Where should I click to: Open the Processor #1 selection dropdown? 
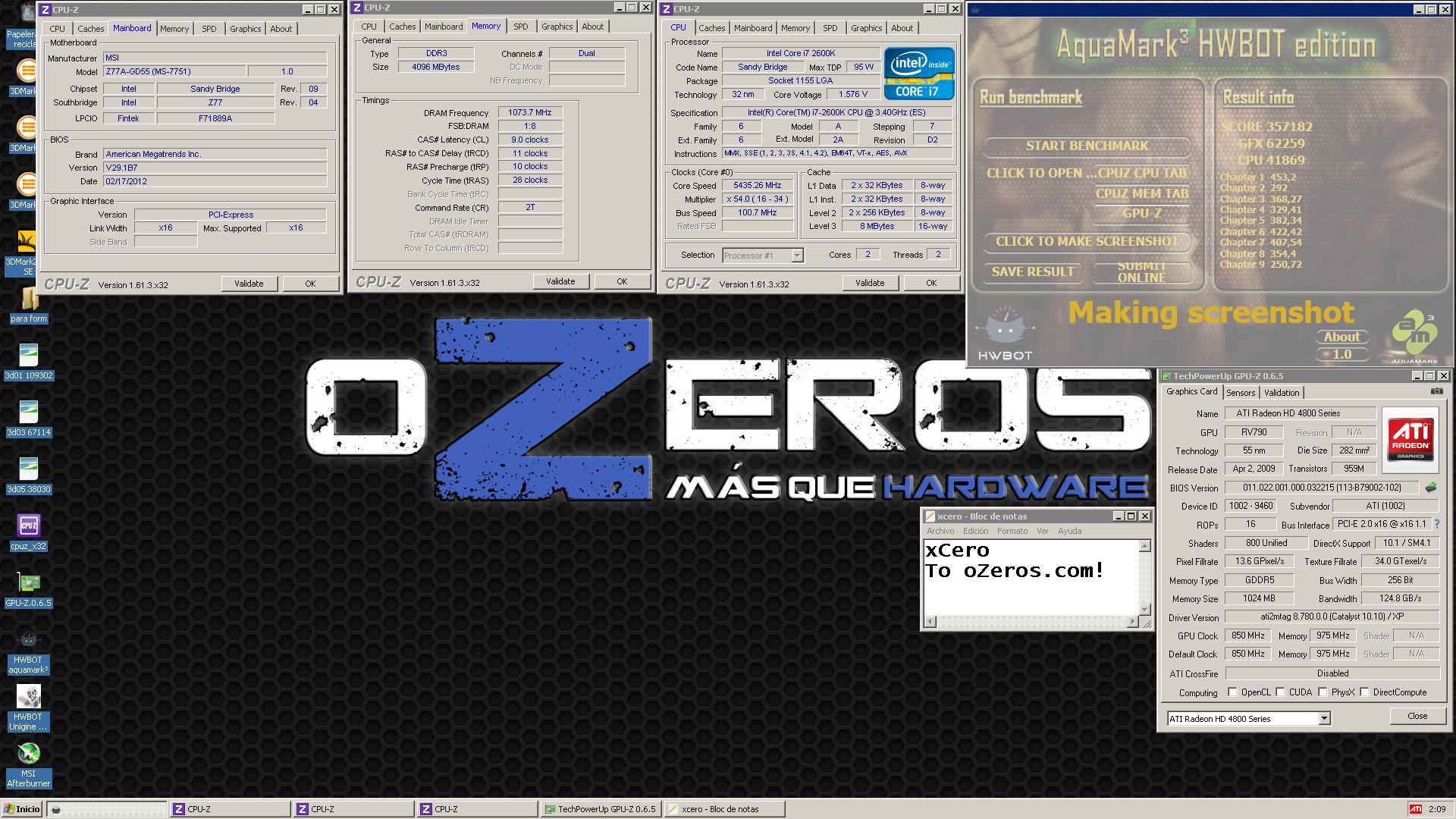tap(797, 256)
